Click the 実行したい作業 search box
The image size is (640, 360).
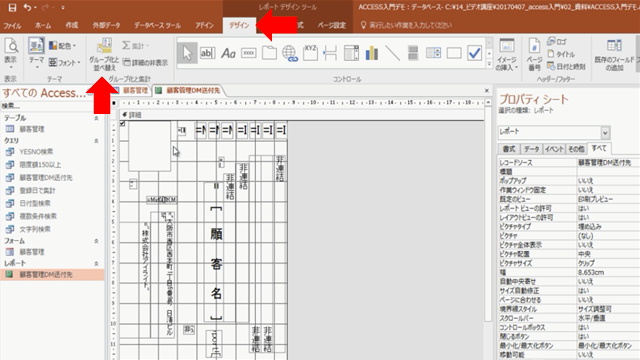410,25
